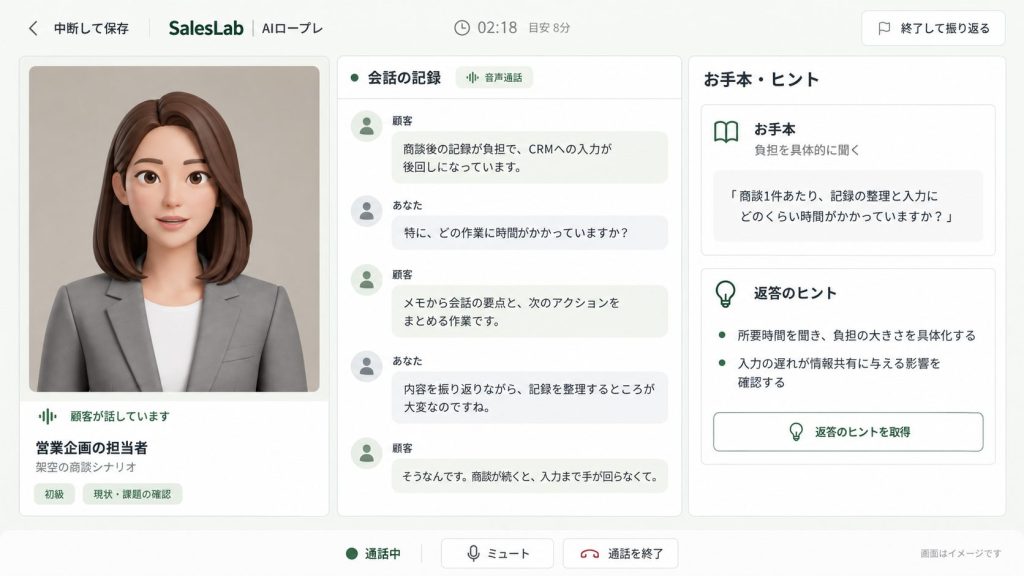Image resolution: width=1024 pixels, height=576 pixels.
Task: Click the message 内容を振り返りながら
Action: pyautogui.click(x=530, y=398)
